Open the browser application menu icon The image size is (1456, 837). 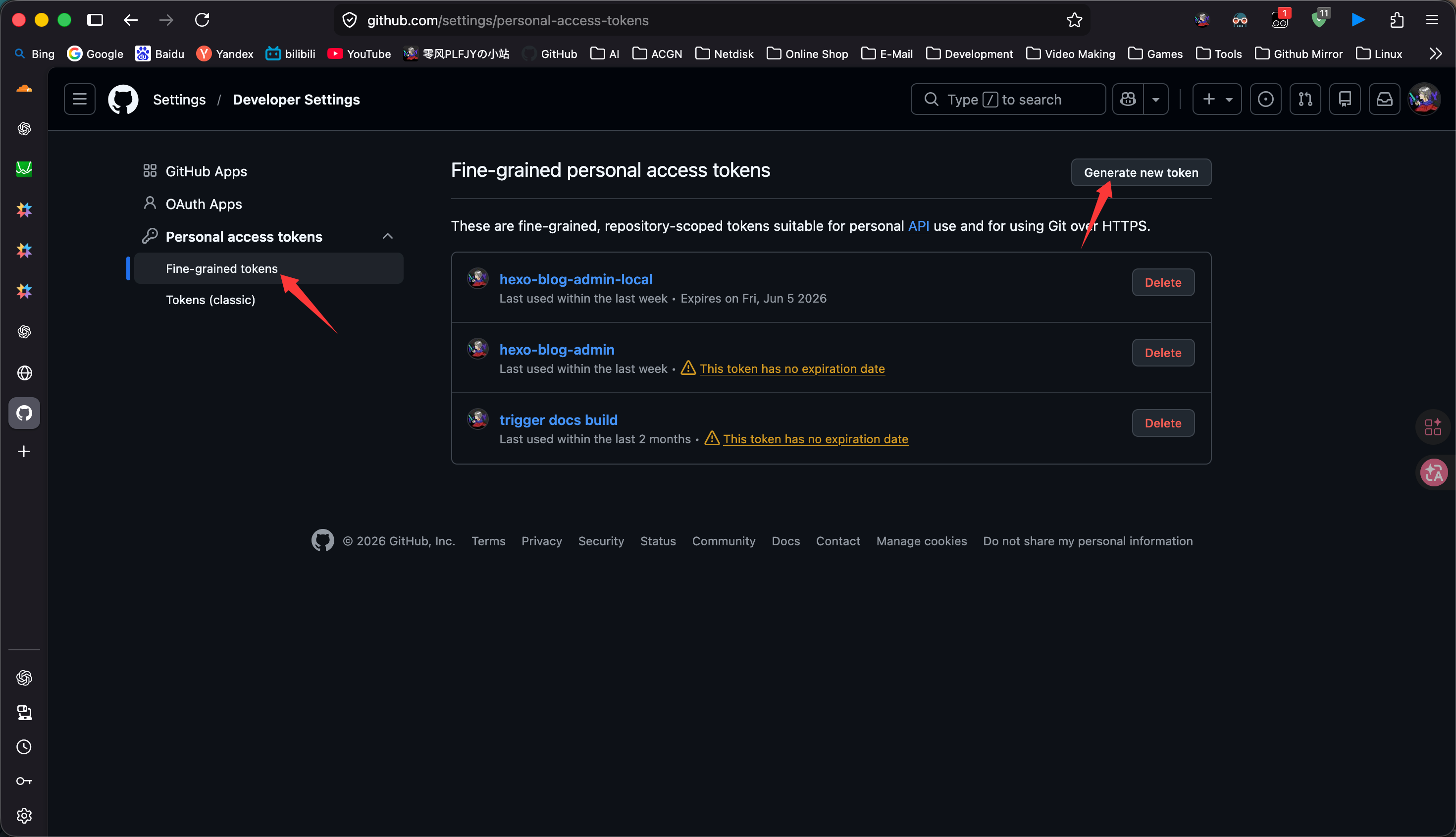(1432, 20)
